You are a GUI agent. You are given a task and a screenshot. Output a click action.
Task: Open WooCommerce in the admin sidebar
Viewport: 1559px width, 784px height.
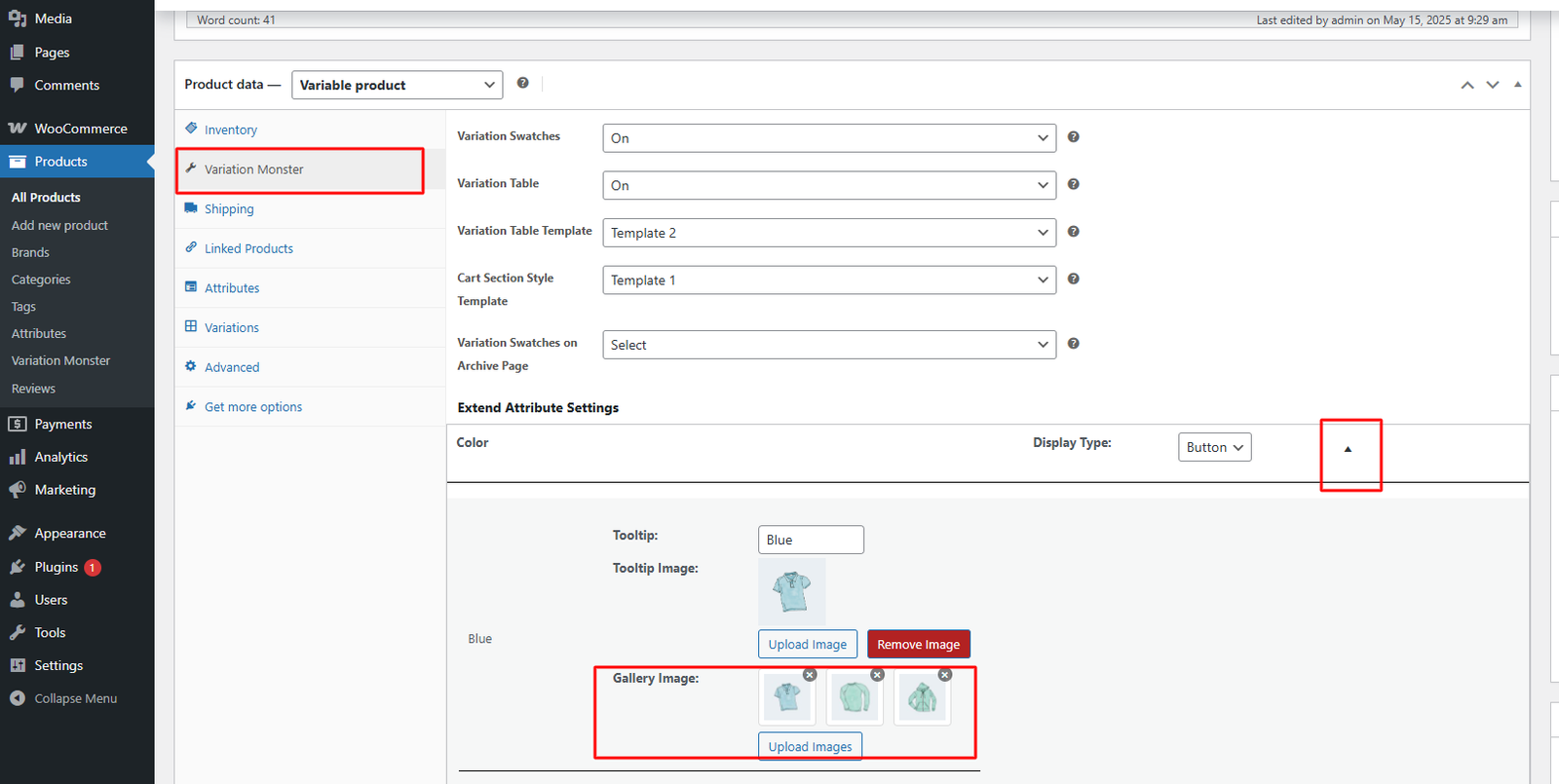click(x=80, y=129)
